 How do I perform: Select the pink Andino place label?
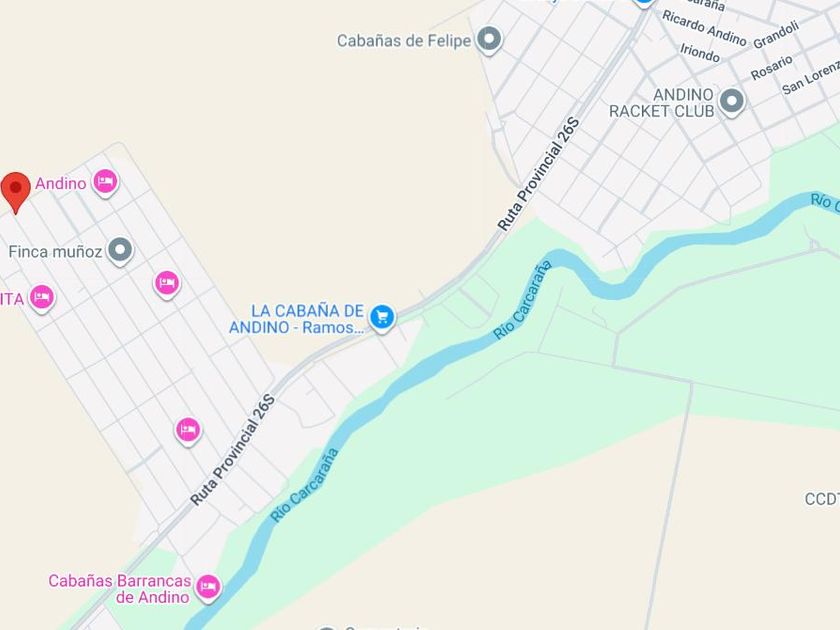61,184
